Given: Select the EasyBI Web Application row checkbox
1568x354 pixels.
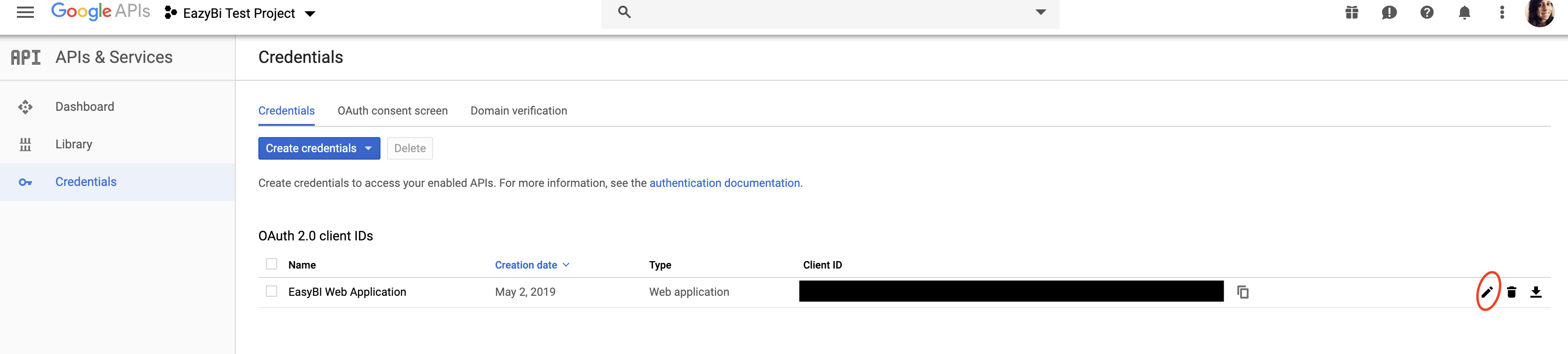Looking at the screenshot, I should point(272,292).
